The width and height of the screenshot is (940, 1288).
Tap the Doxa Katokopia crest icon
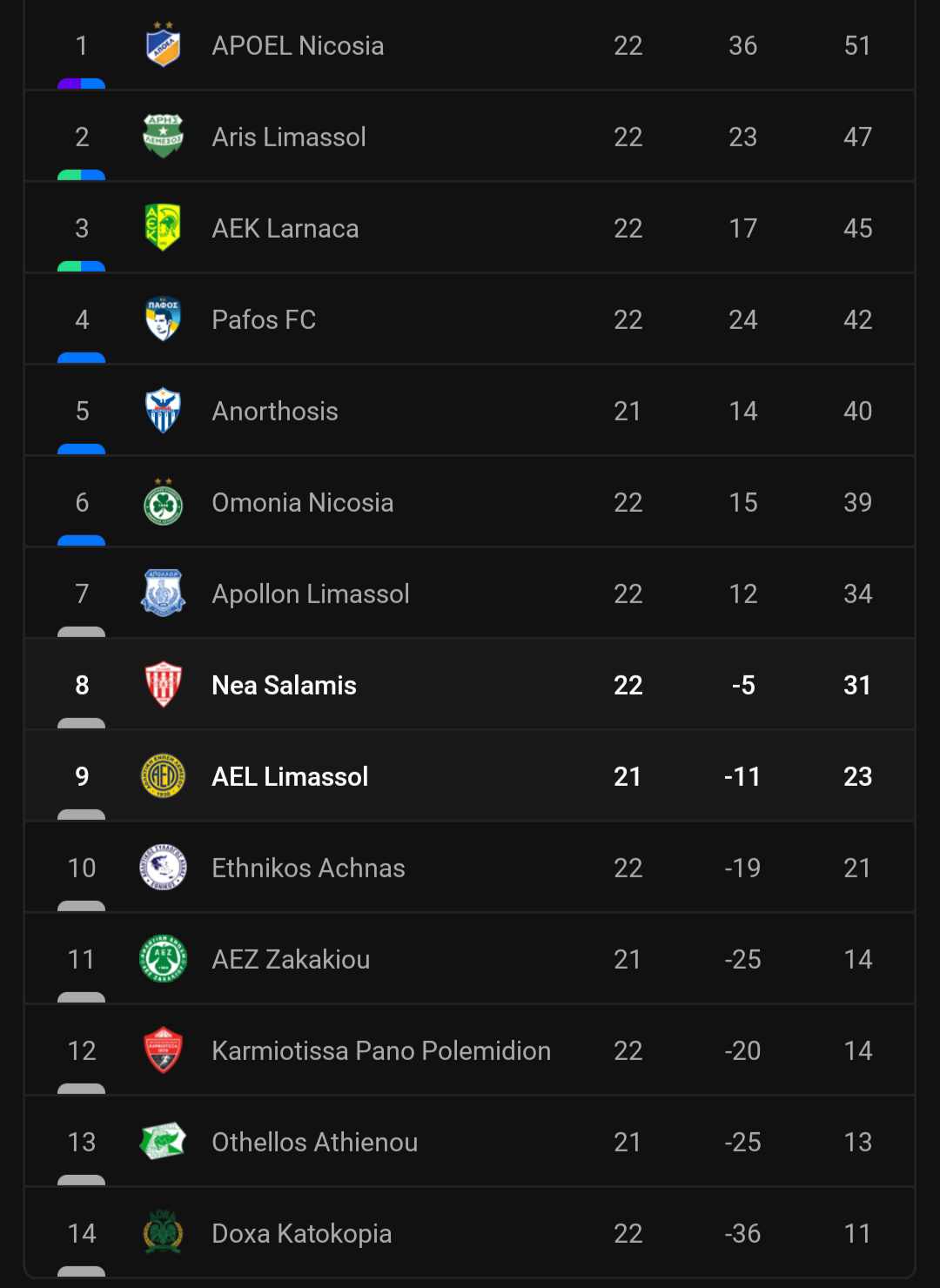pos(163,1233)
